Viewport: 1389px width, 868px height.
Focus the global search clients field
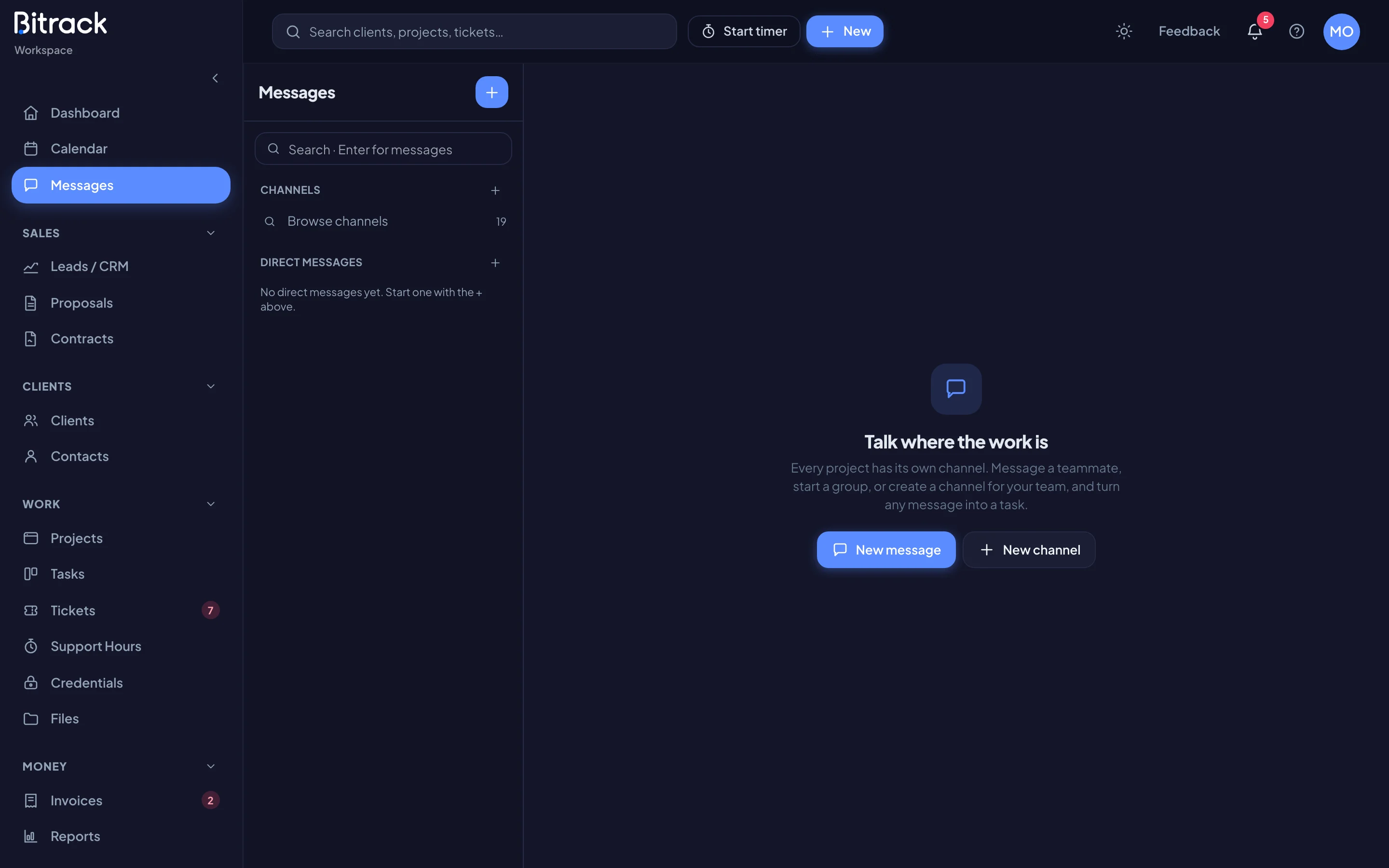[474, 31]
